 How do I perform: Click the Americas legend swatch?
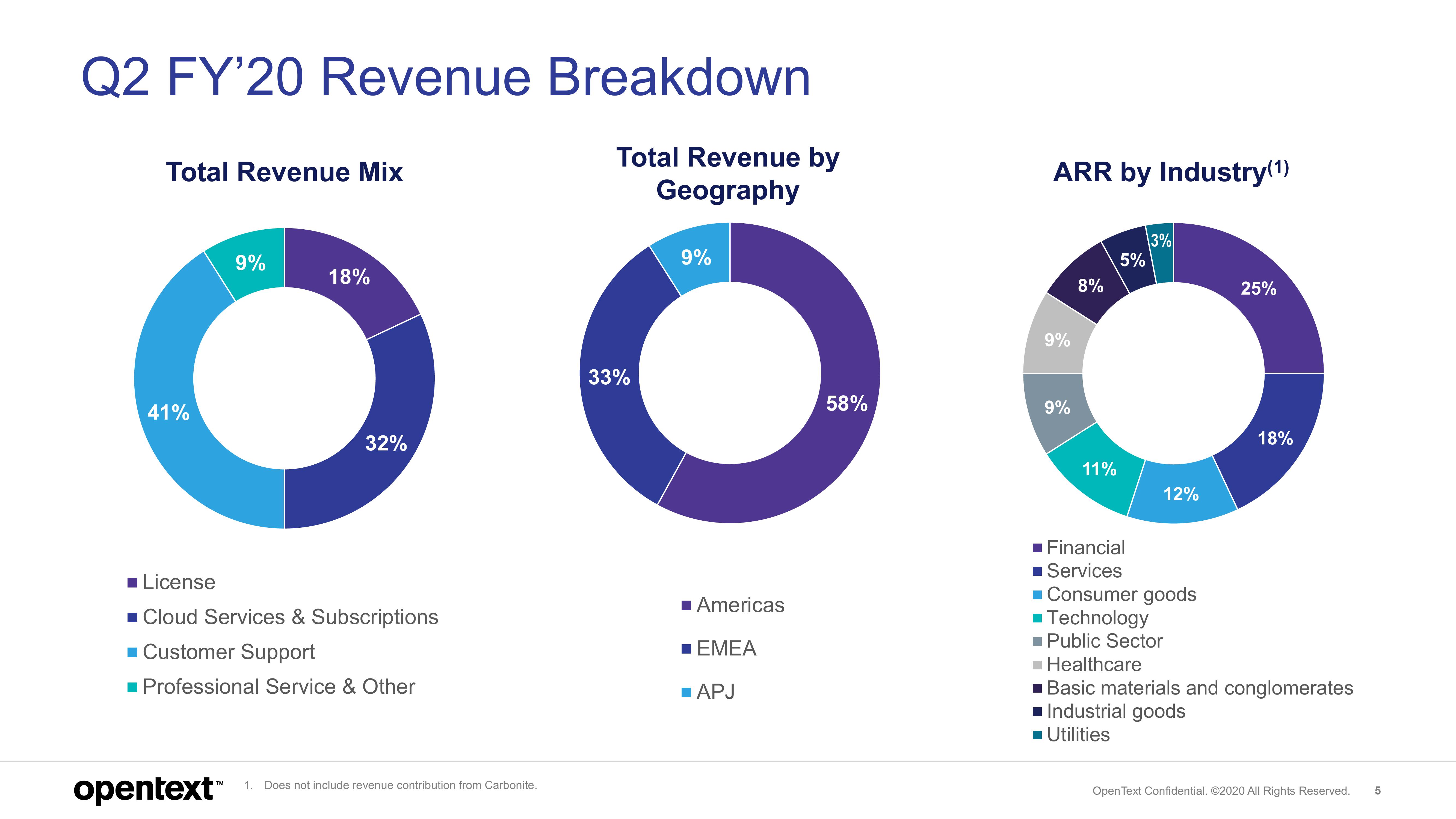686,606
